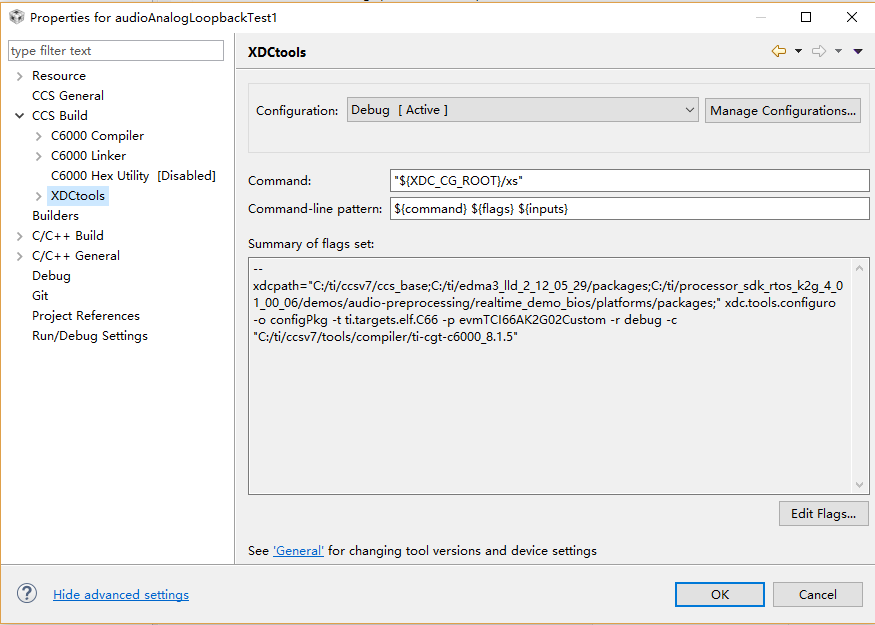Select C6000 Hex Utility [Disabled] item
The width and height of the screenshot is (875, 625).
133,176
